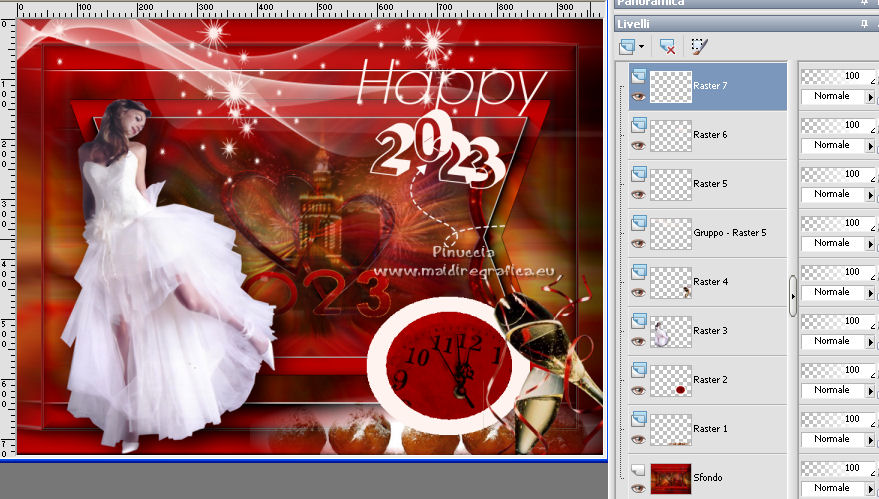Select the Gruppo - Raster 5 layer name
Screen dimensions: 879x499
click(x=729, y=233)
